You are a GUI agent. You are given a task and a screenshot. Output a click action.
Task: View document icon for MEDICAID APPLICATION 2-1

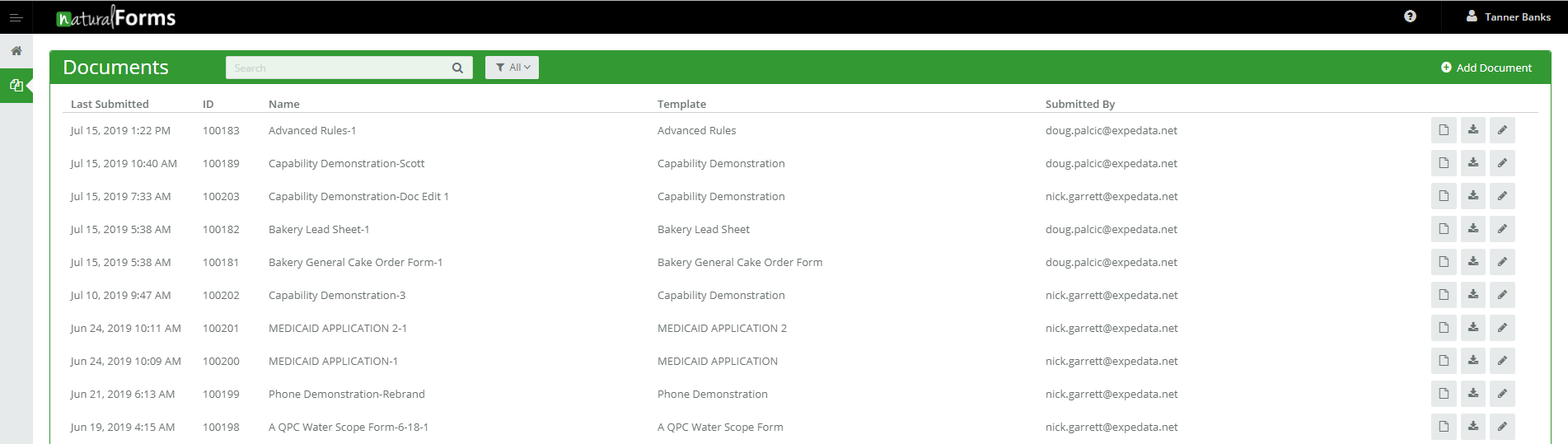1444,328
